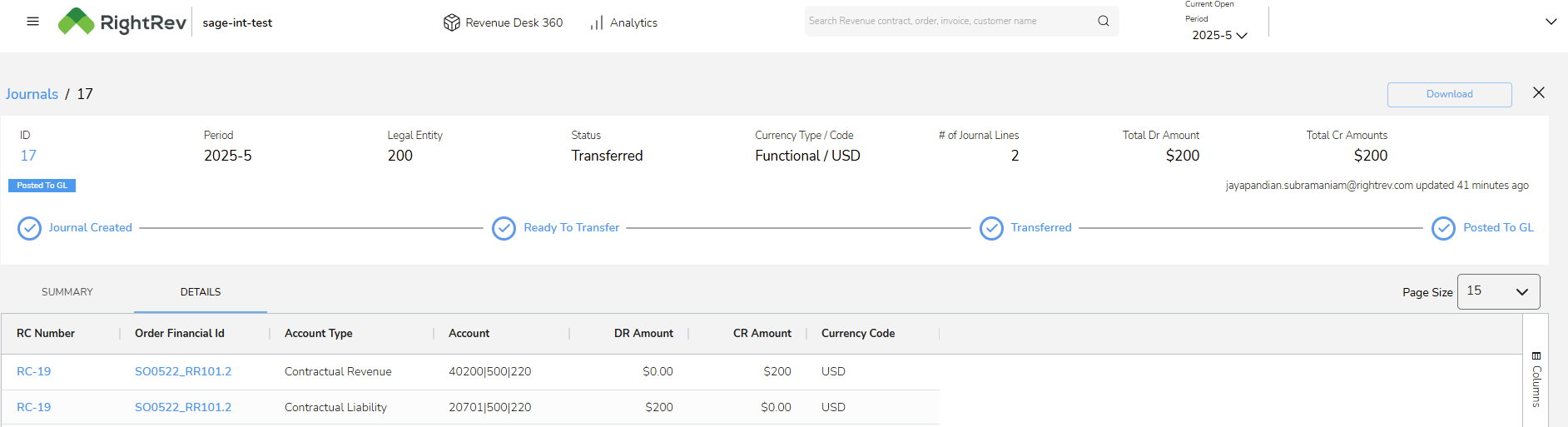The image size is (1568, 427).
Task: Open Revenue Desk 360 menu
Action: (504, 22)
